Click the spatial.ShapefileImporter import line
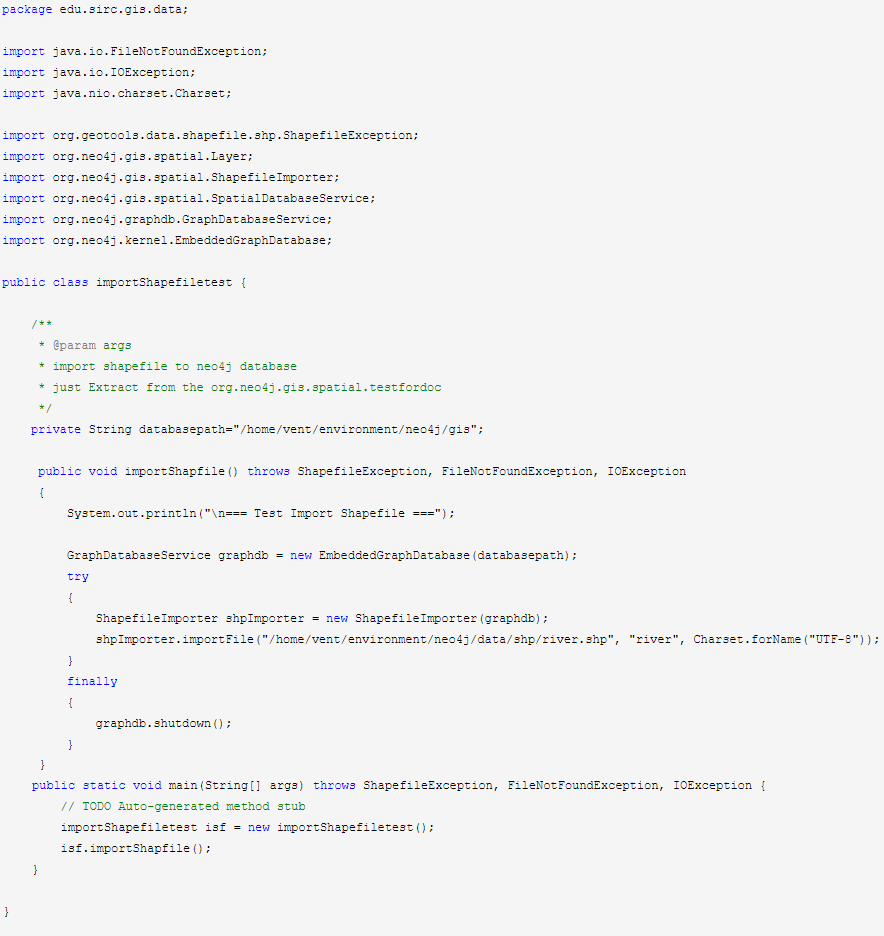The width and height of the screenshot is (884, 936). coord(171,177)
